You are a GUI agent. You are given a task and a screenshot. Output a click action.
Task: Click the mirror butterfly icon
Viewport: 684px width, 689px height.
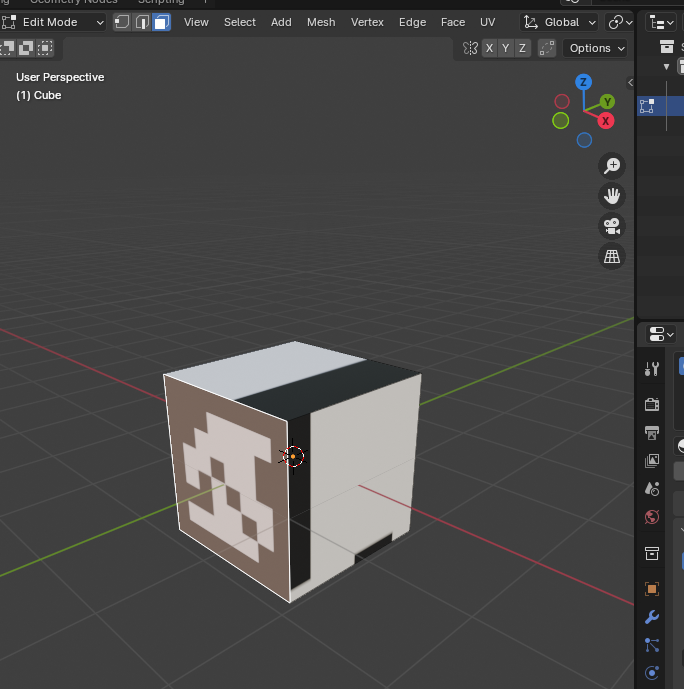470,48
